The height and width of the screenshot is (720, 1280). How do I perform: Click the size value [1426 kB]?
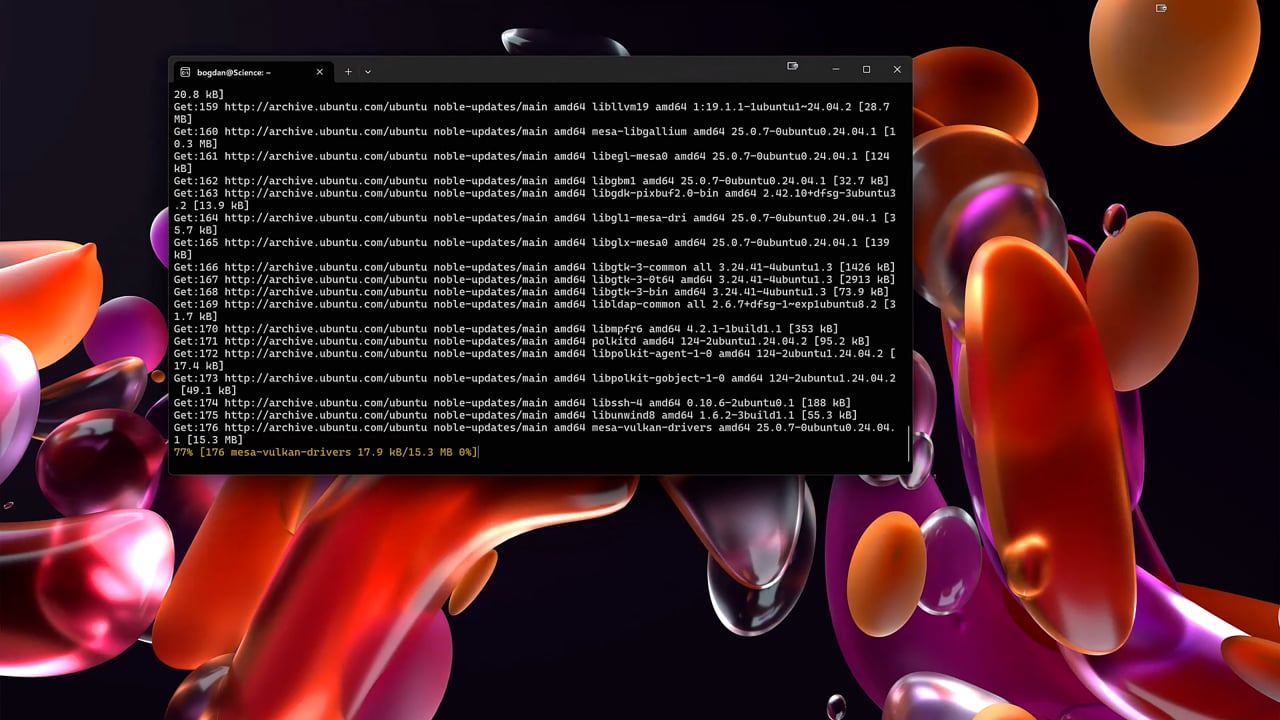(x=867, y=267)
